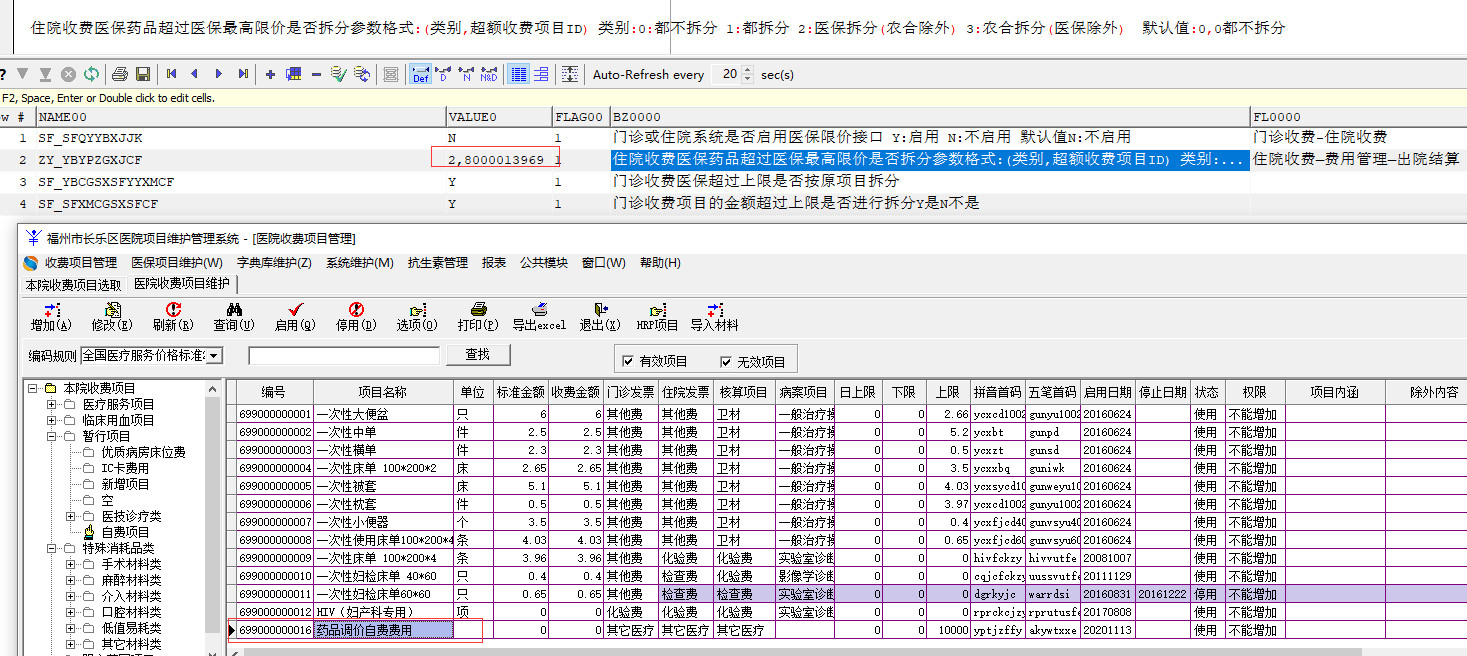Click 打印(P) print toolbar button

478,317
